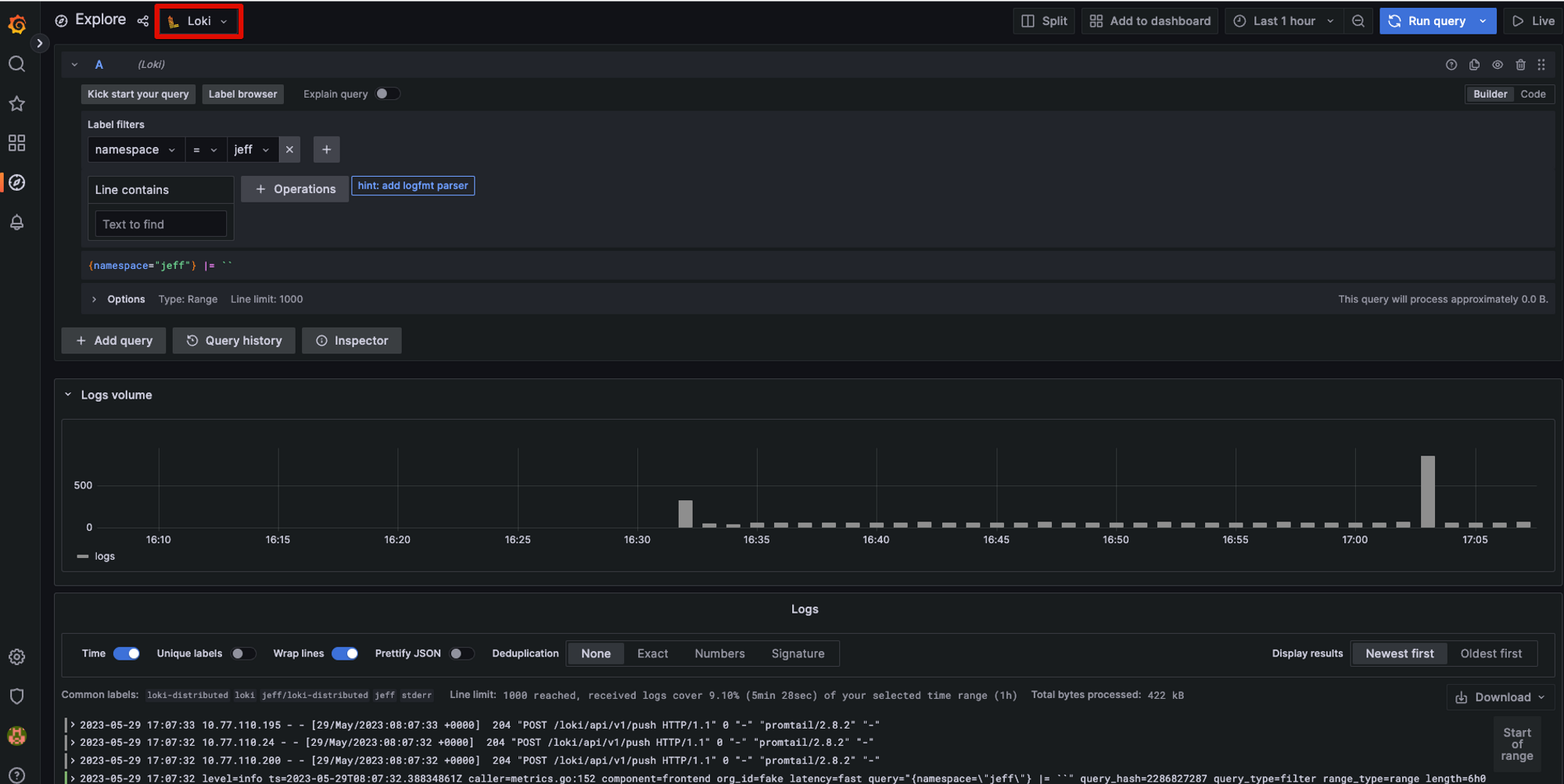This screenshot has height=784, width=1564.
Task: Click the Start of range navigation button
Action: [x=1516, y=744]
